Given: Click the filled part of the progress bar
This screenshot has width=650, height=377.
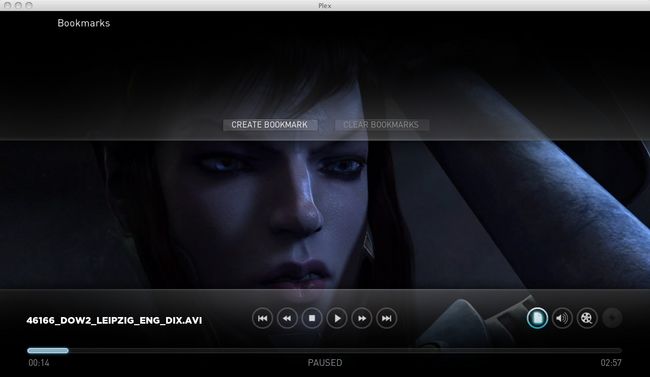Looking at the screenshot, I should point(48,351).
